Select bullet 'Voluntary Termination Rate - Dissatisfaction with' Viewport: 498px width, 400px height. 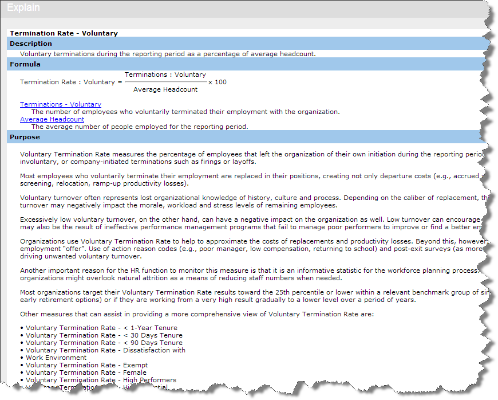click(103, 350)
